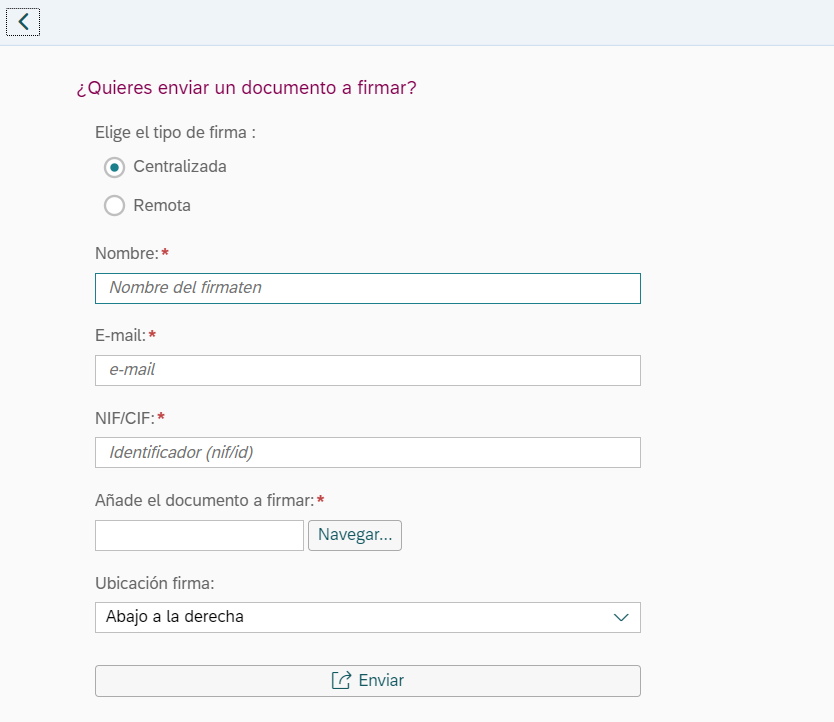Click the Ubicación firma label
The height and width of the screenshot is (722, 834).
pyautogui.click(x=155, y=583)
